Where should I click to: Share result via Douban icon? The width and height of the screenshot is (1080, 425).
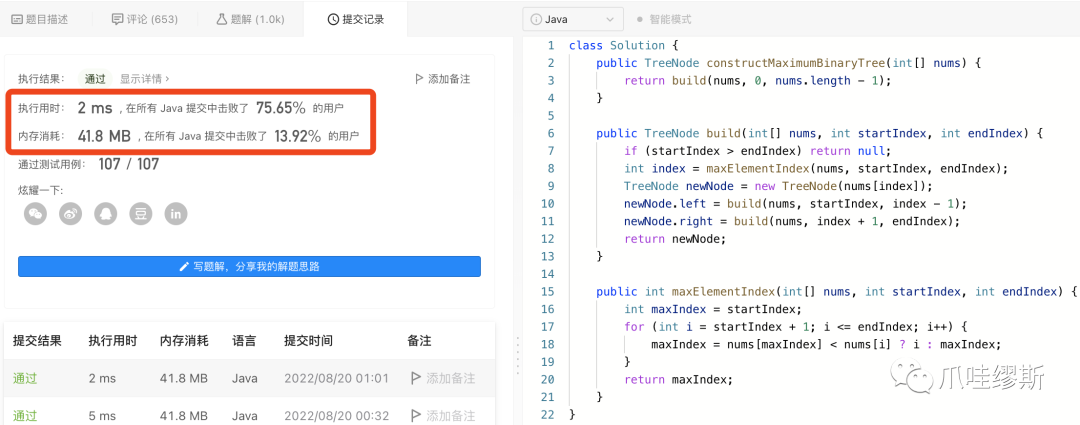point(141,214)
